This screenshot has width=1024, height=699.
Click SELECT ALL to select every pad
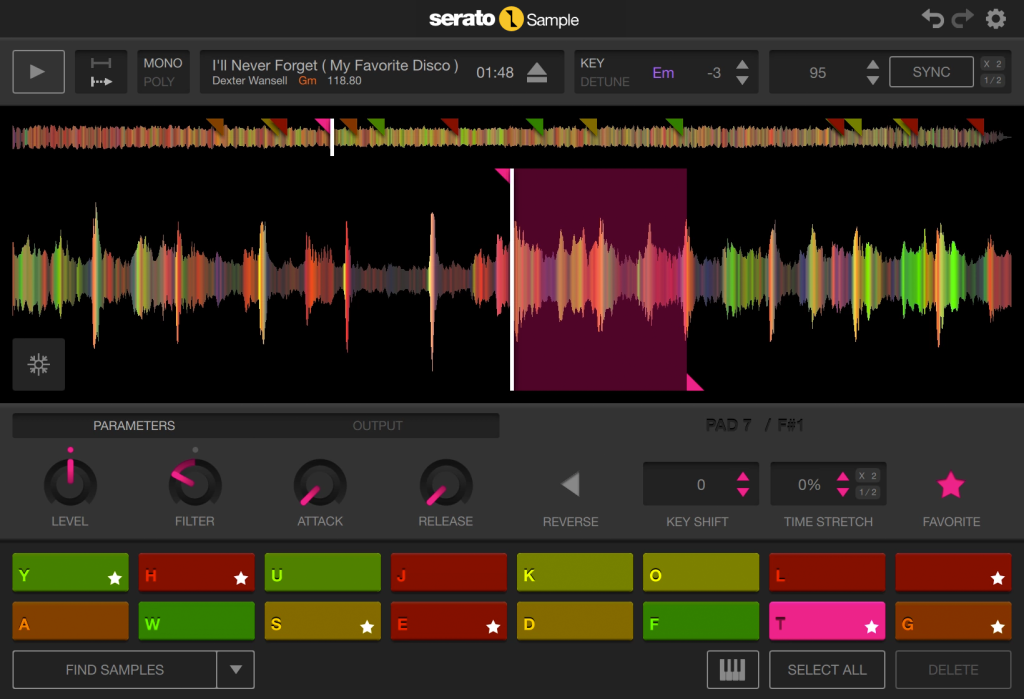[826, 669]
